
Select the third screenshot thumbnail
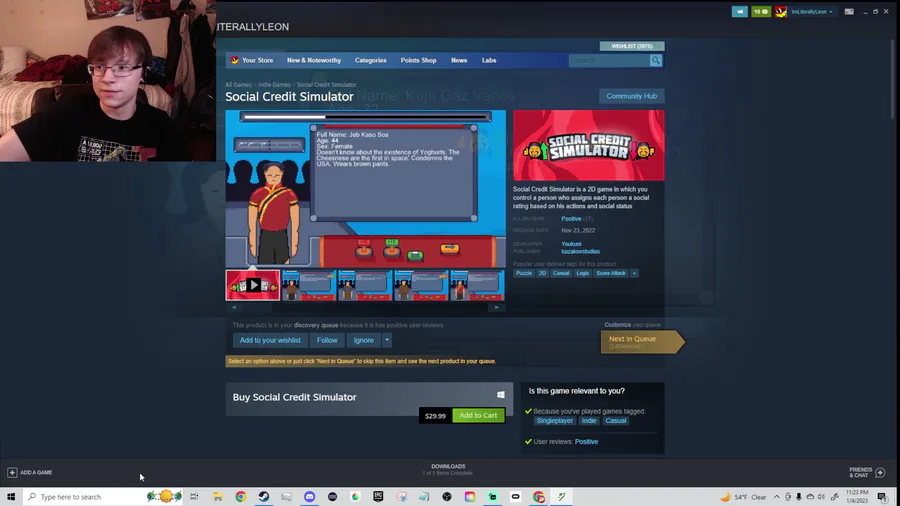[x=365, y=285]
